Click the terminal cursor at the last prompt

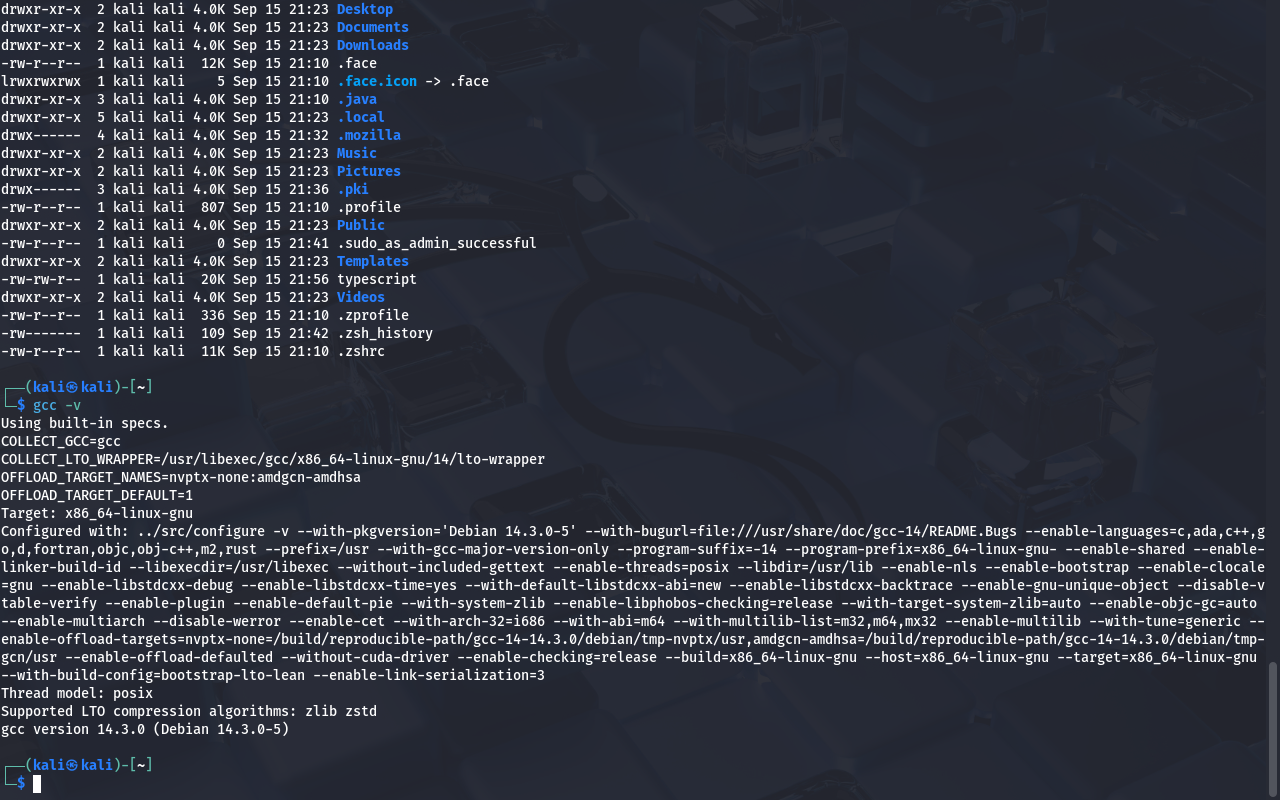(x=37, y=783)
